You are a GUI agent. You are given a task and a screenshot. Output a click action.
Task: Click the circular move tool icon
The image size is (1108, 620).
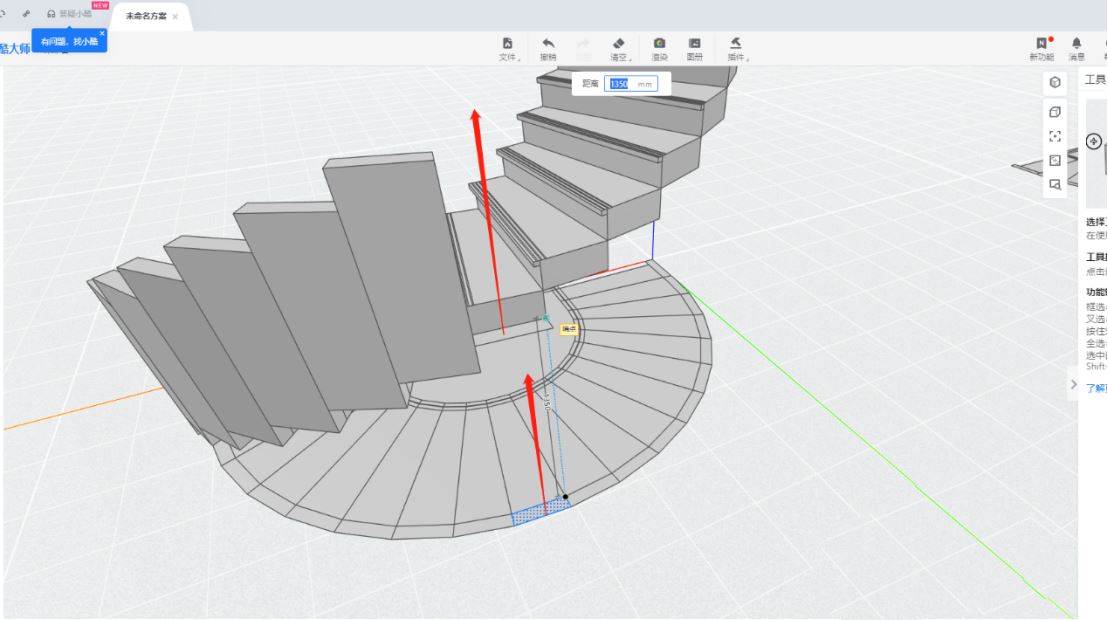(1094, 141)
